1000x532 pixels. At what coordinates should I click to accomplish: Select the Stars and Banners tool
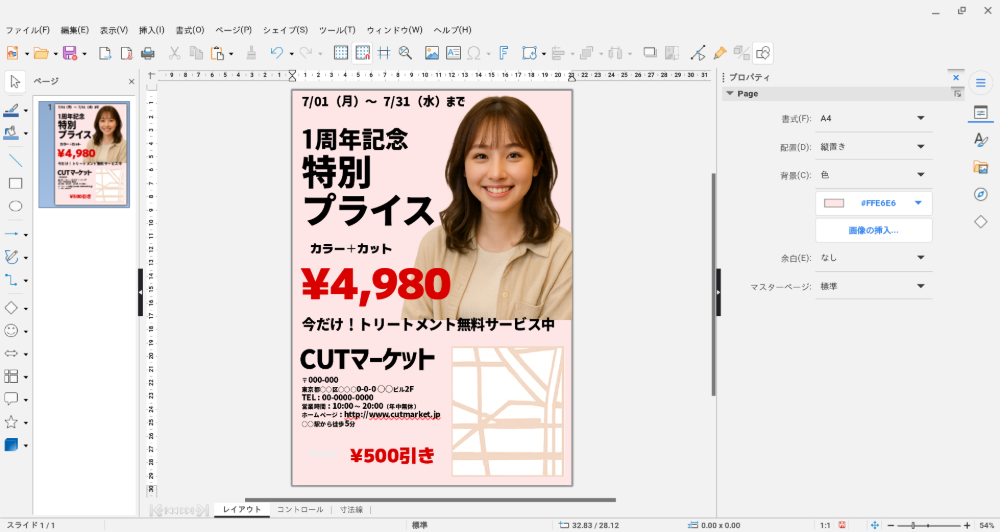pos(11,422)
